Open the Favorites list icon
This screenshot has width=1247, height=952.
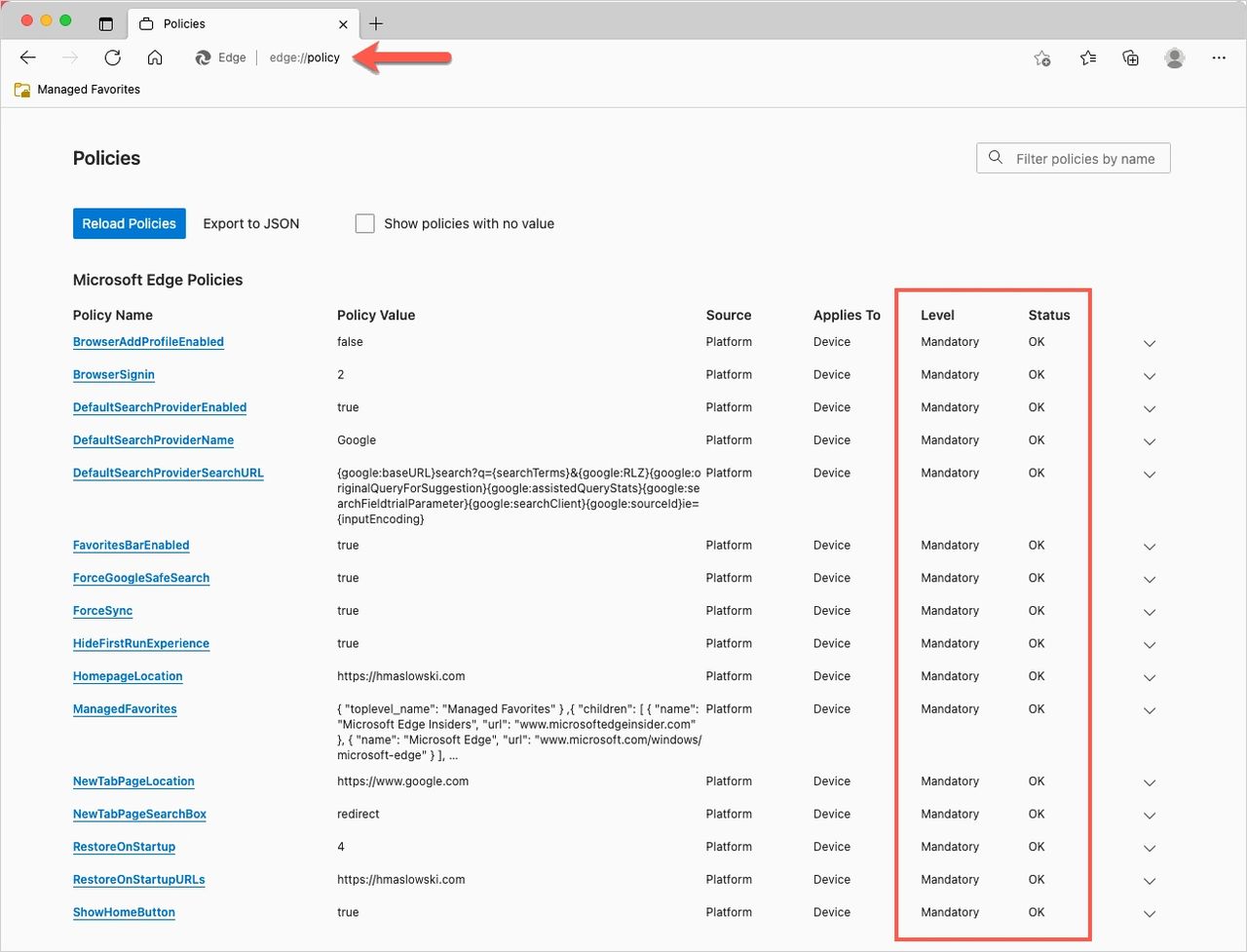(x=1088, y=58)
